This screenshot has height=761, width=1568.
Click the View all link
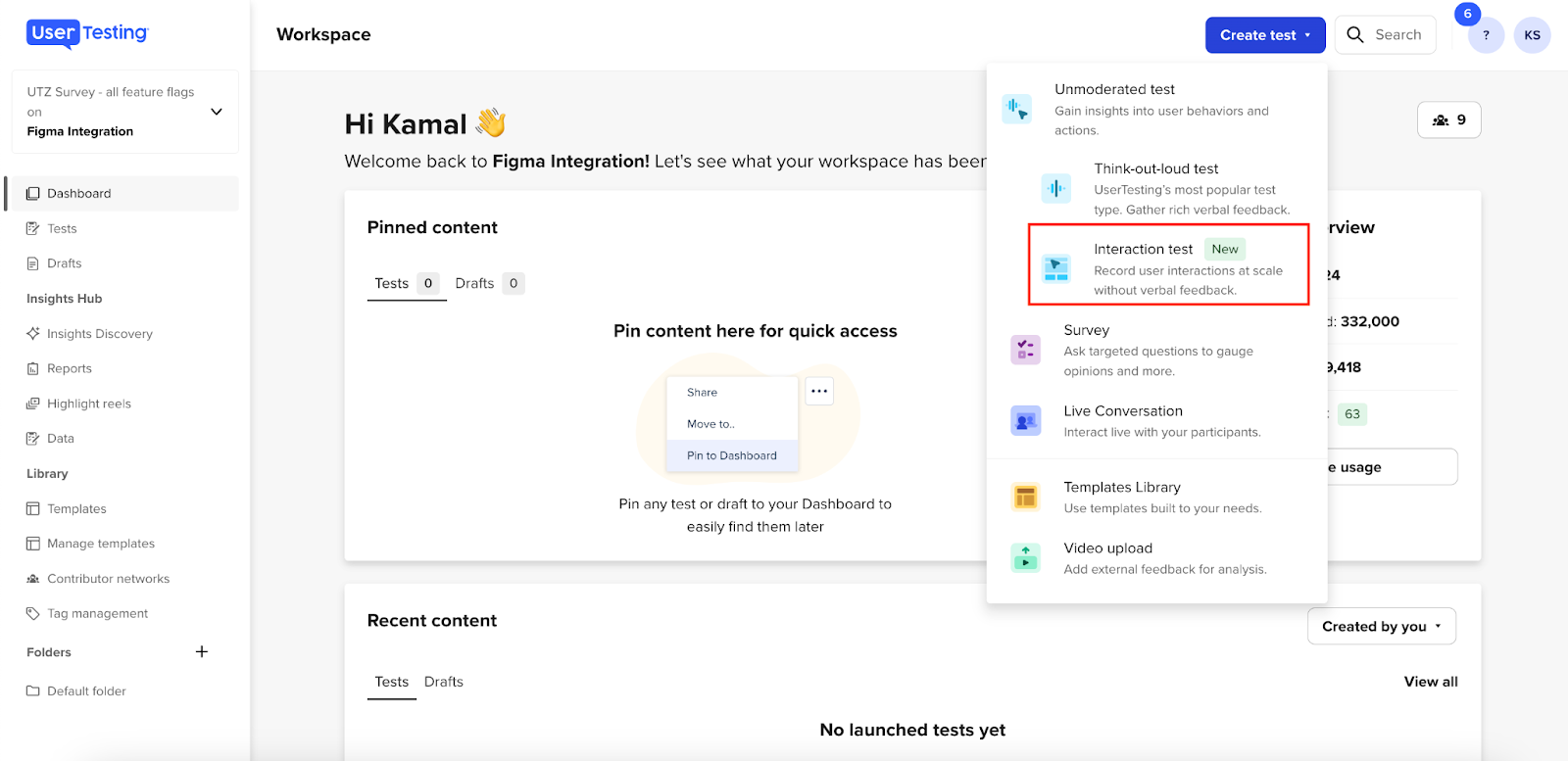click(1431, 682)
